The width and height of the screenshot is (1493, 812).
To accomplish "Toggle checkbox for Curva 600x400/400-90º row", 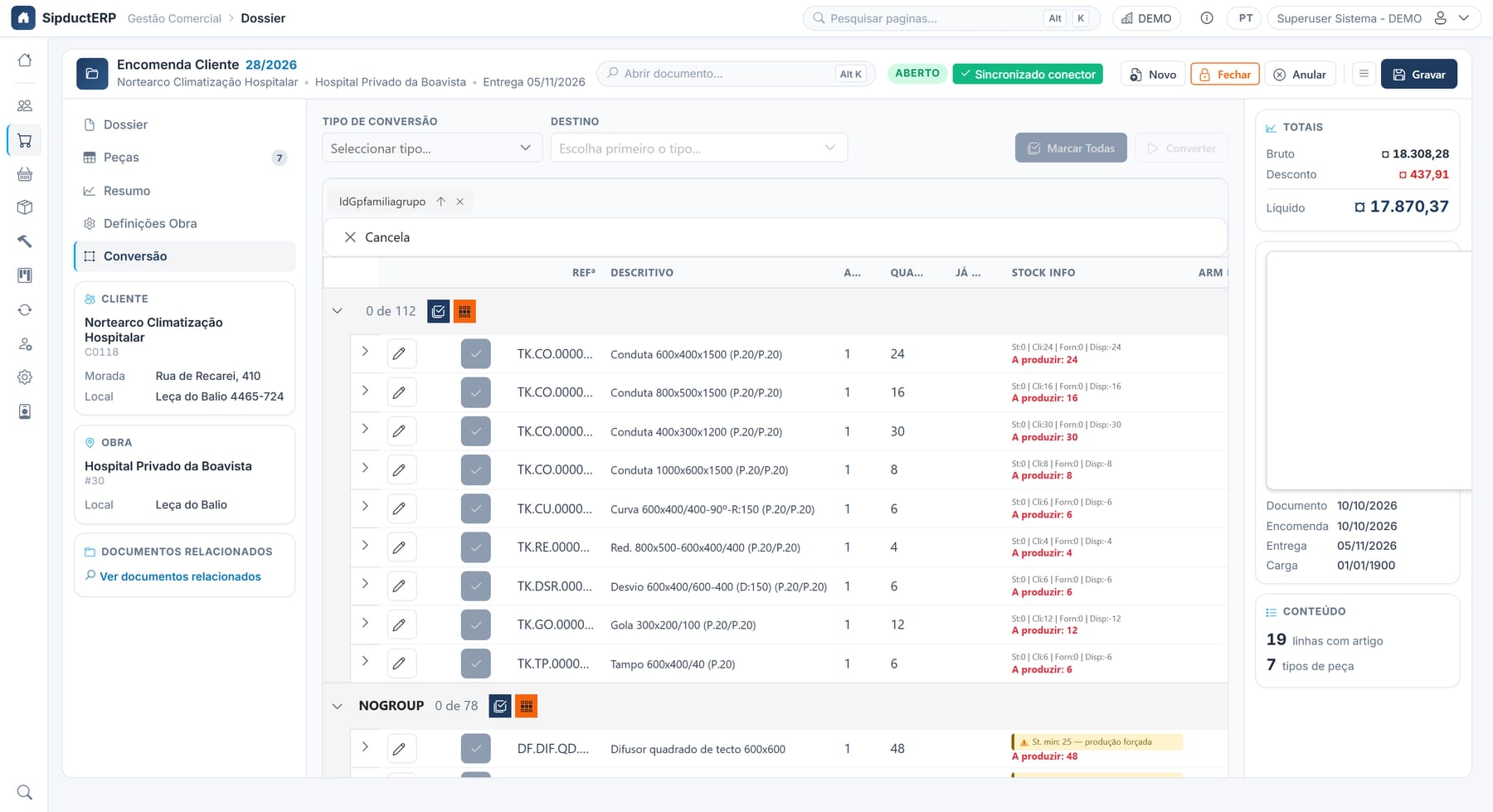I will coord(476,508).
